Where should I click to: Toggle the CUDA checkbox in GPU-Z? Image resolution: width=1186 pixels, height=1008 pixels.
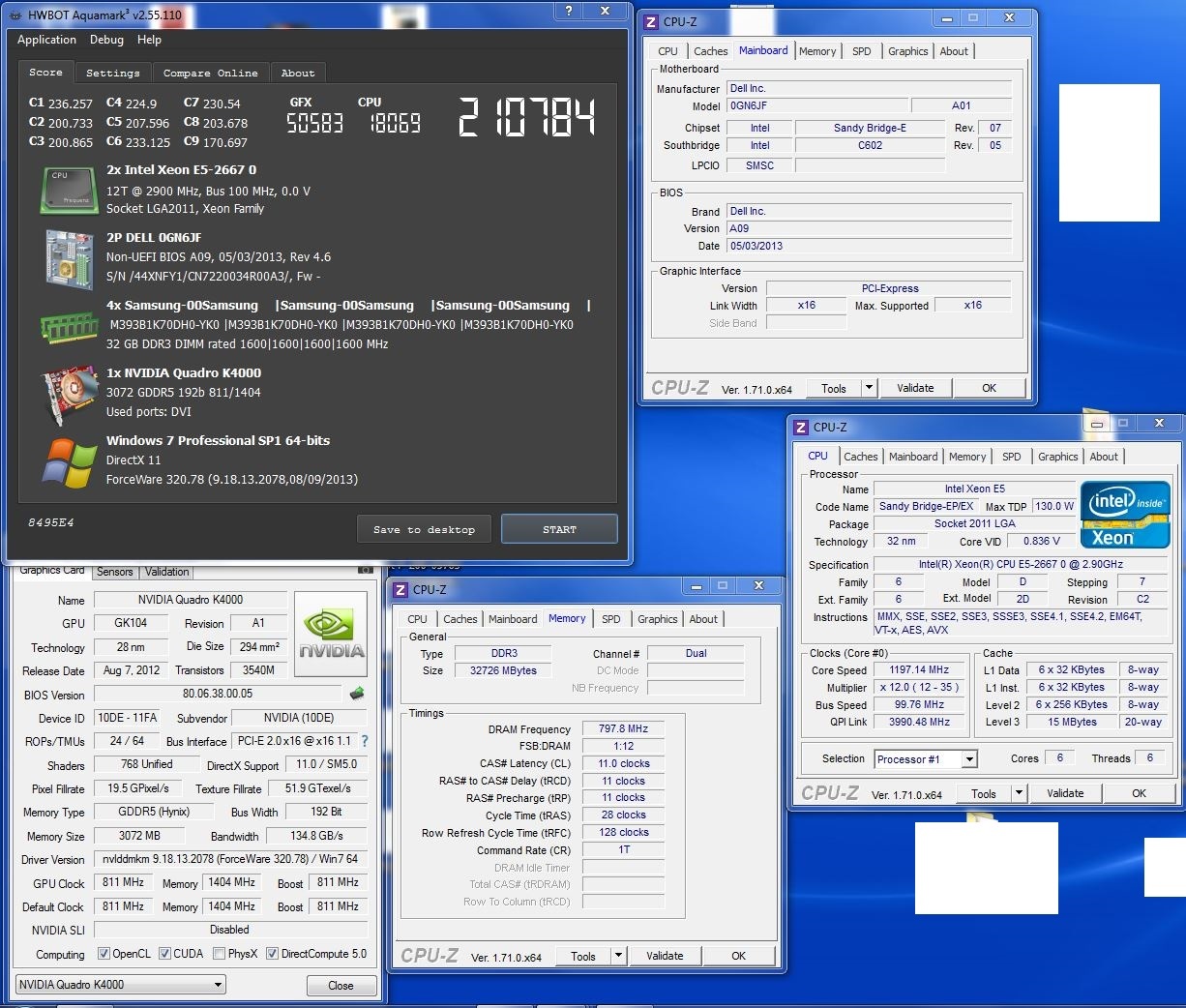click(164, 954)
